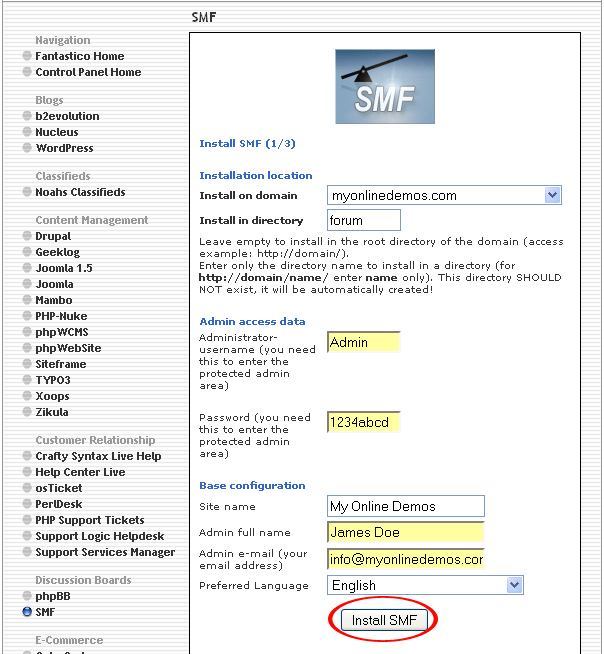Select Help Center Live
The width and height of the screenshot is (604, 654).
[80, 472]
